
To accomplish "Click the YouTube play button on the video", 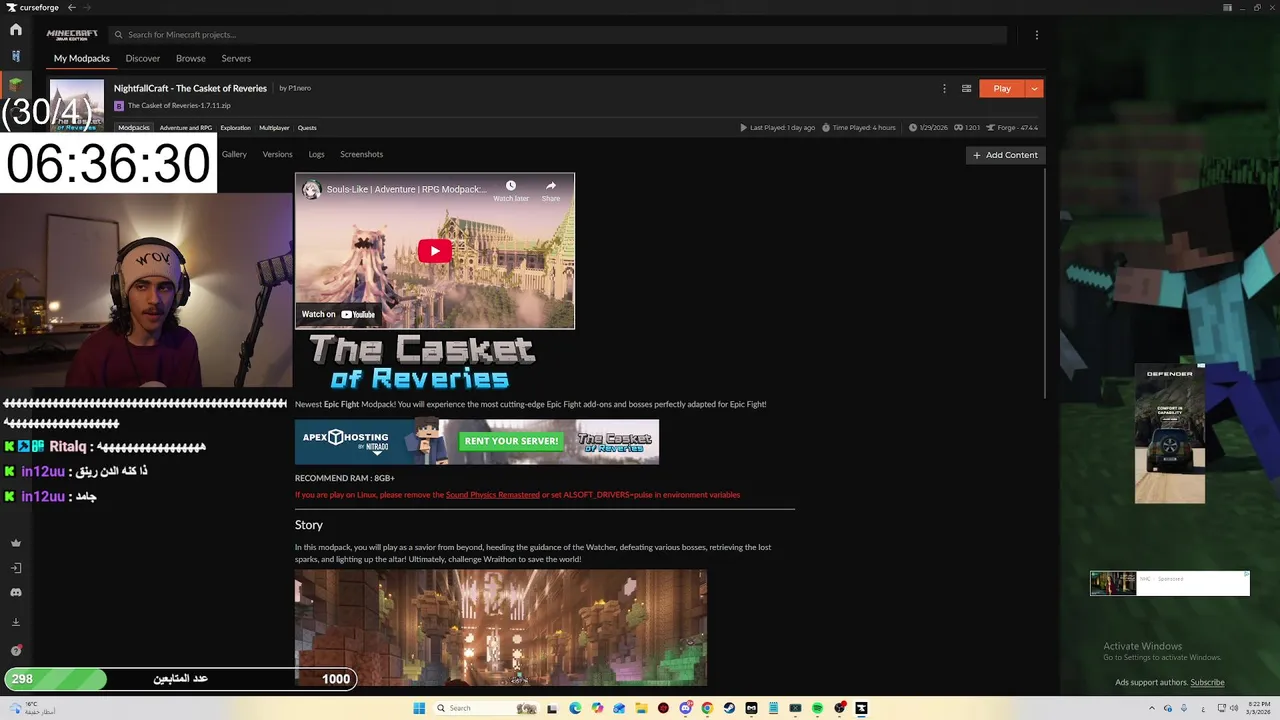I will [434, 251].
